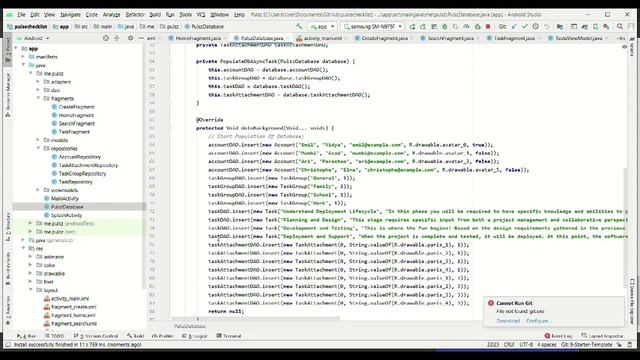This screenshot has height=360, width=640.
Task: Collapse the layout folder
Action: tap(31, 290)
